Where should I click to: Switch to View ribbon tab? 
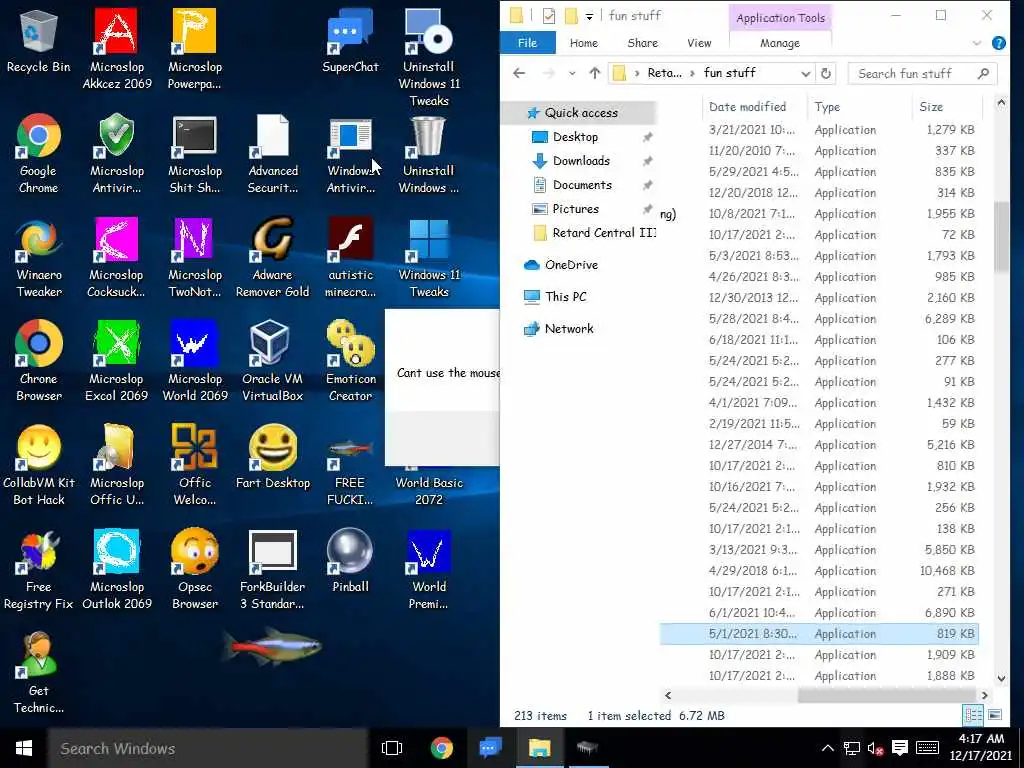coord(699,43)
